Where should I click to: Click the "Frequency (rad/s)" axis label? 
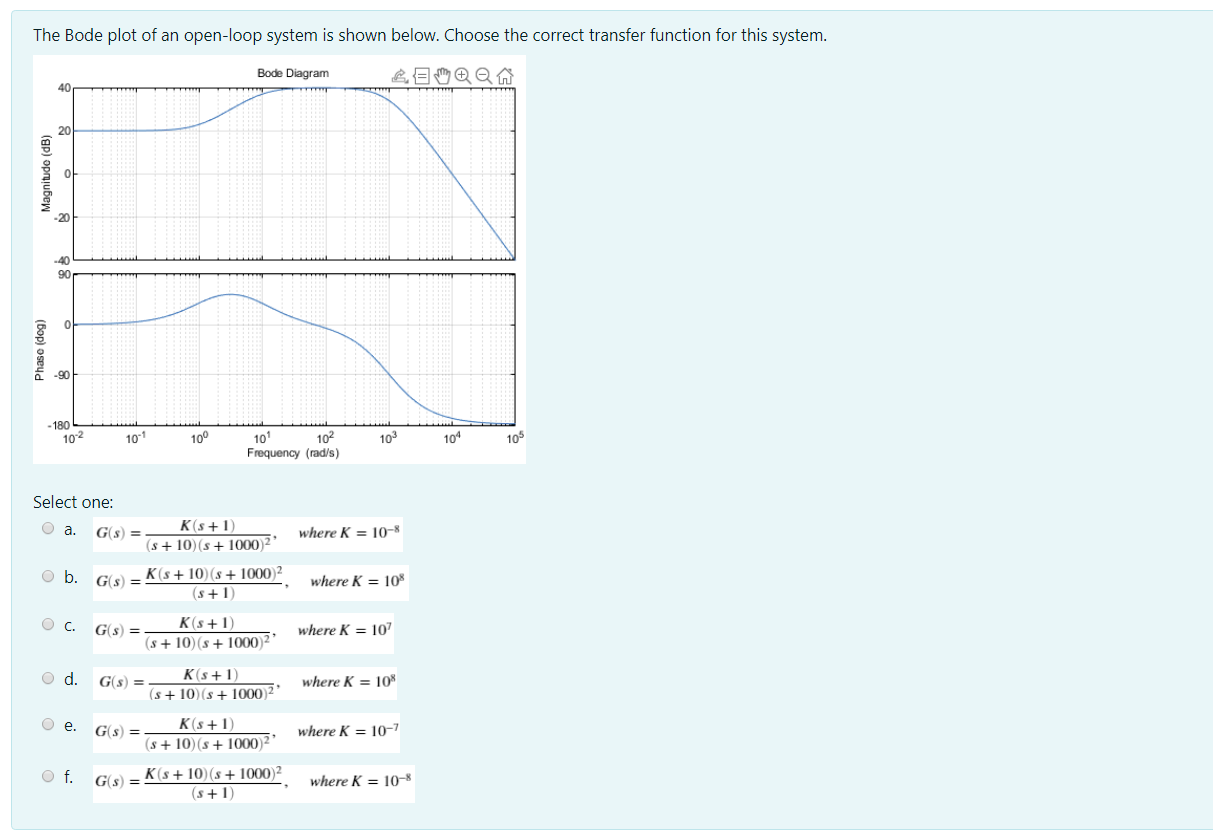coord(293,453)
